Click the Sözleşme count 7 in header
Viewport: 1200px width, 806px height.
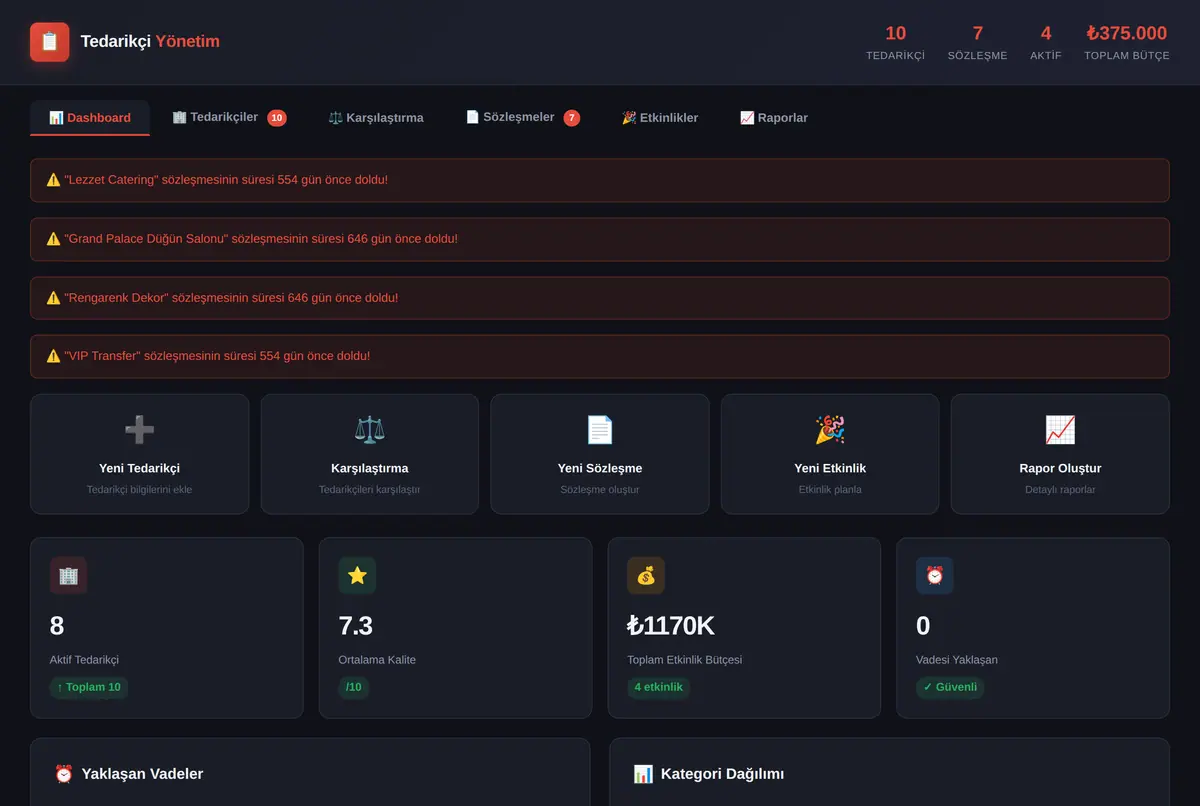point(978,33)
